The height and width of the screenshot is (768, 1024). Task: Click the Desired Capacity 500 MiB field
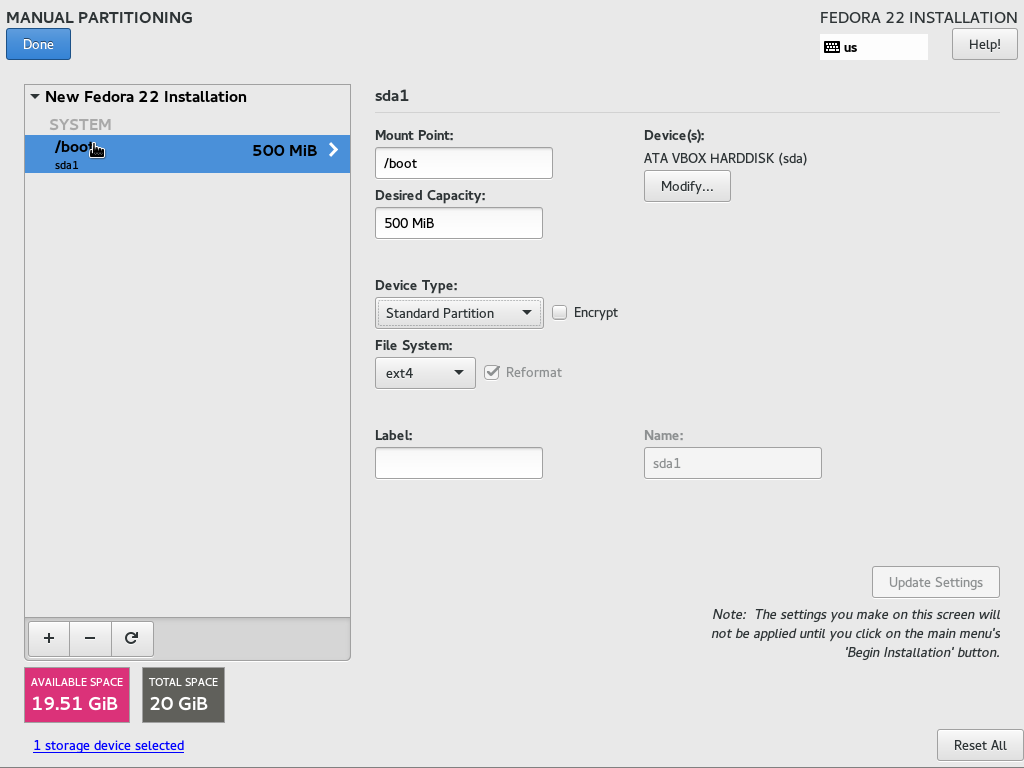458,223
